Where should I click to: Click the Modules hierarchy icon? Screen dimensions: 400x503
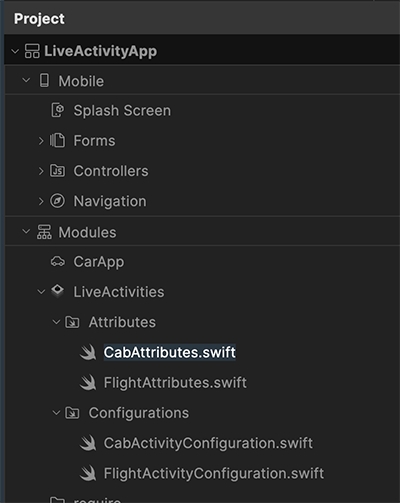tap(44, 232)
